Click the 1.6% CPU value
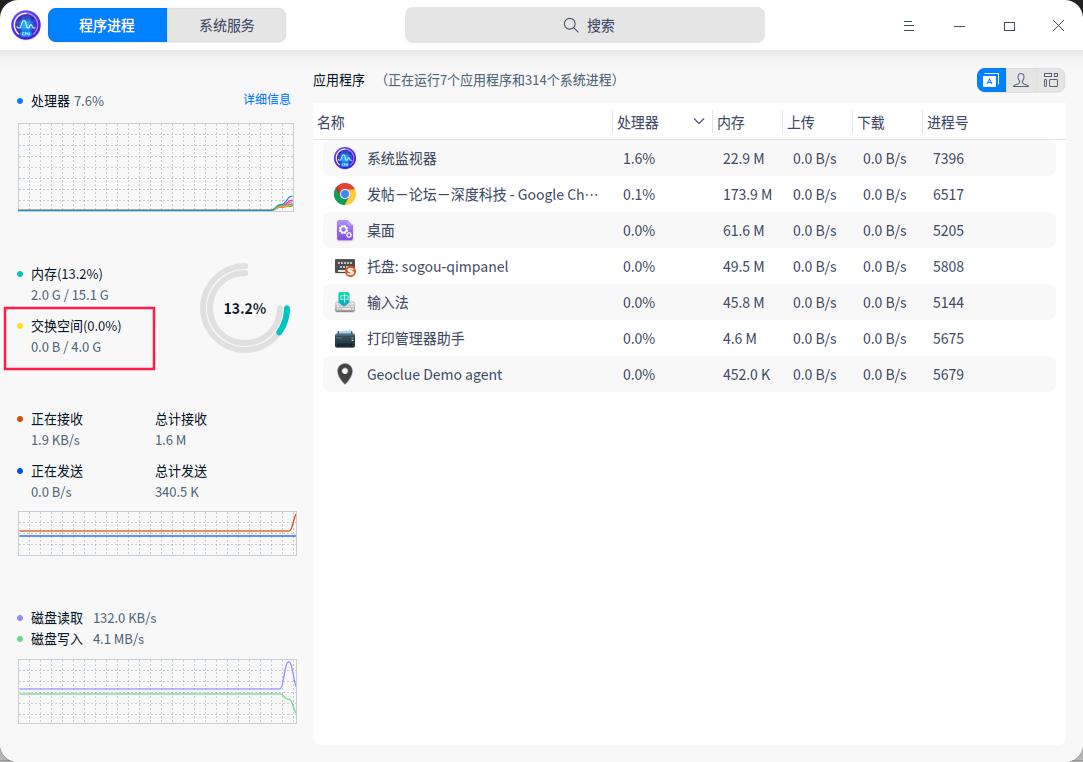This screenshot has width=1083, height=762. pos(639,159)
